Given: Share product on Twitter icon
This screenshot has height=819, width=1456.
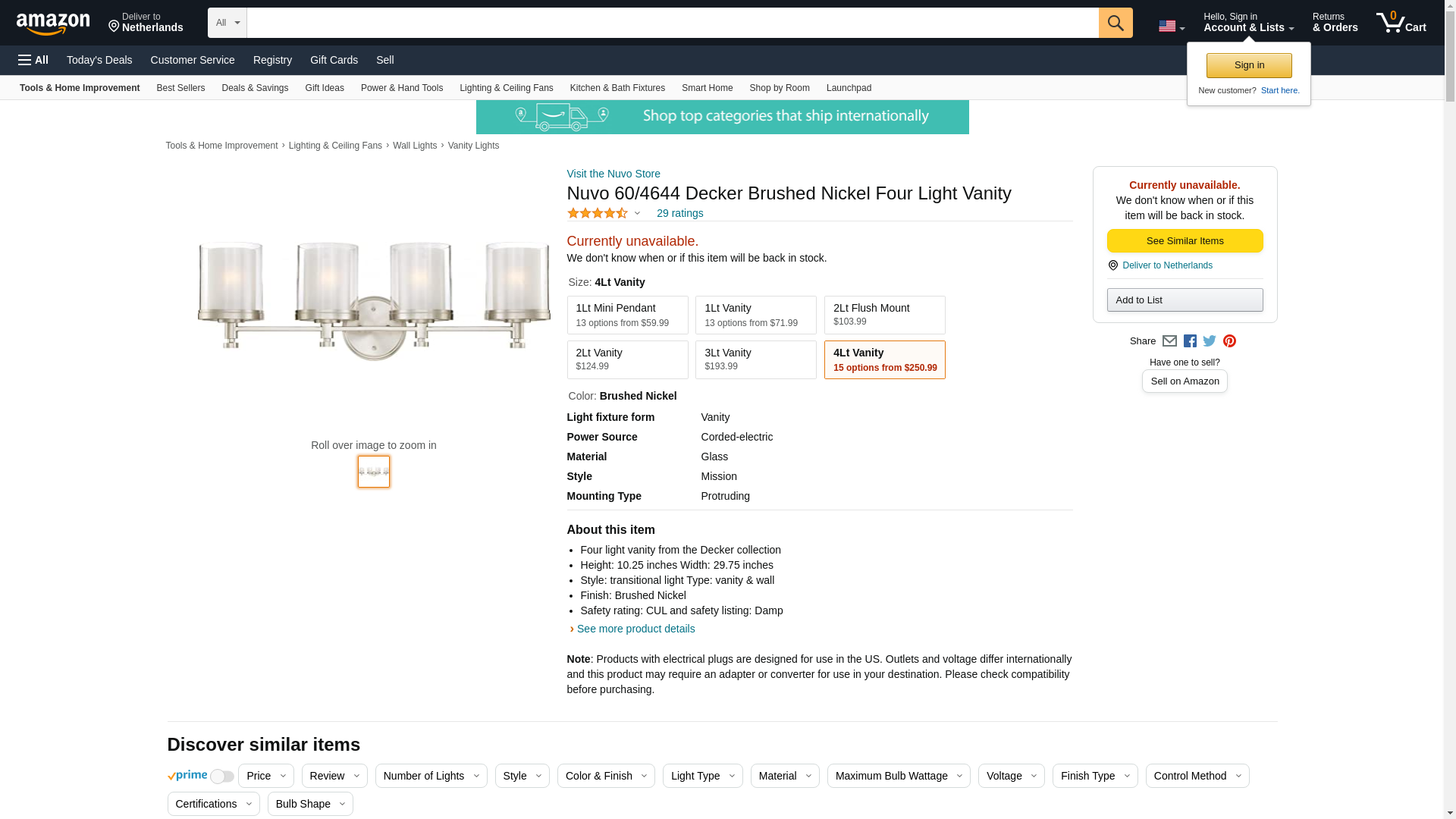Looking at the screenshot, I should click(x=1210, y=341).
